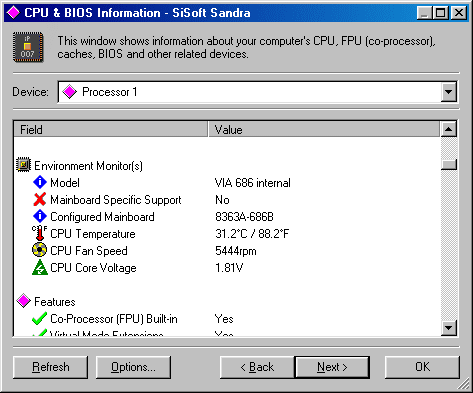Click the window resize grip corner
The width and height of the screenshot is (473, 393).
(464, 384)
